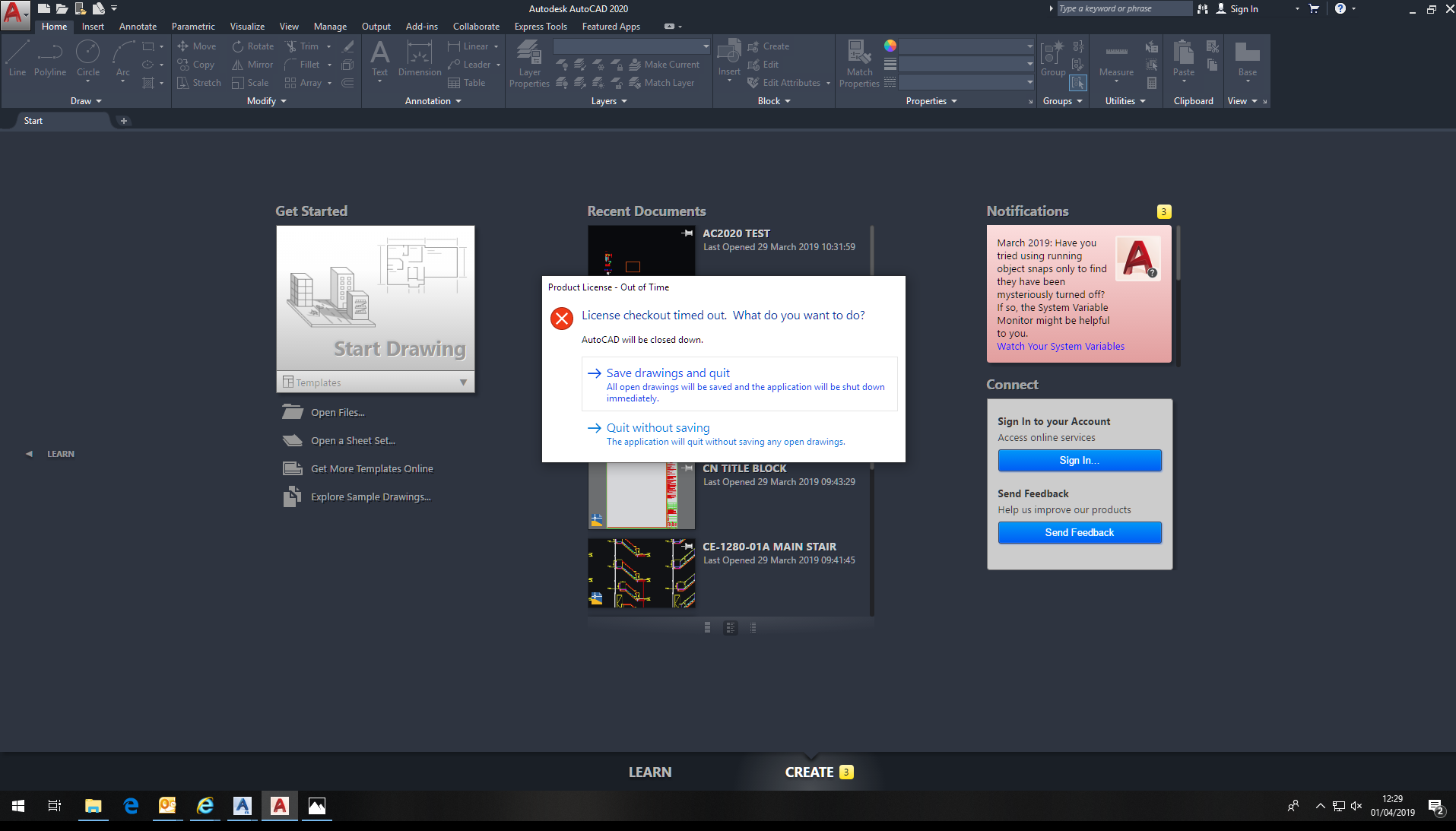Switch to the Annotate ribbon tab
1456x831 pixels.
[x=138, y=26]
